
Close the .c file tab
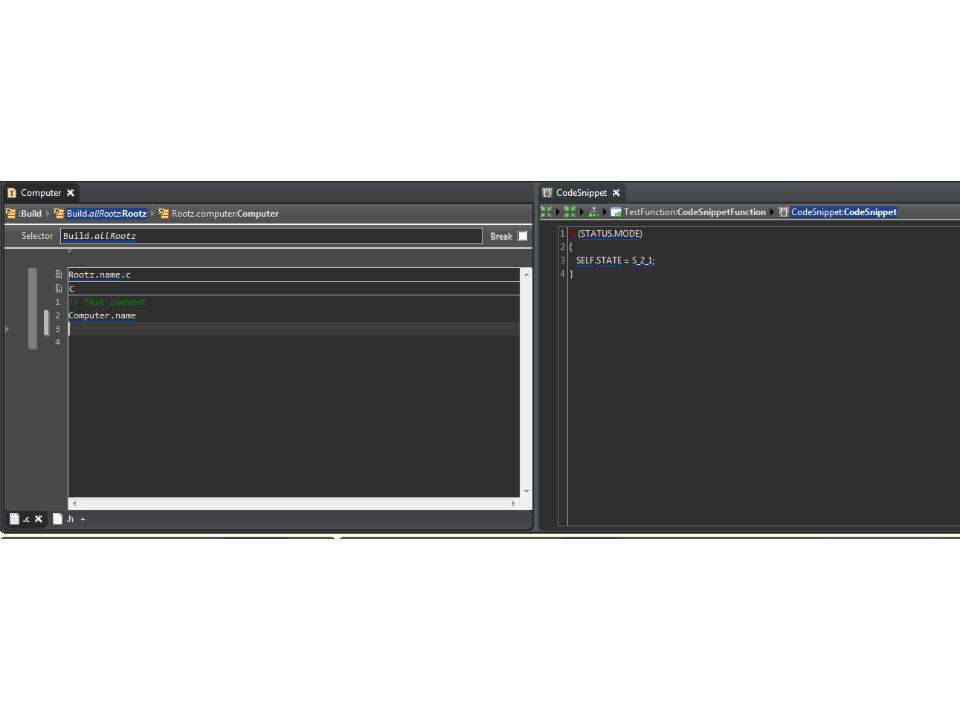[39, 519]
